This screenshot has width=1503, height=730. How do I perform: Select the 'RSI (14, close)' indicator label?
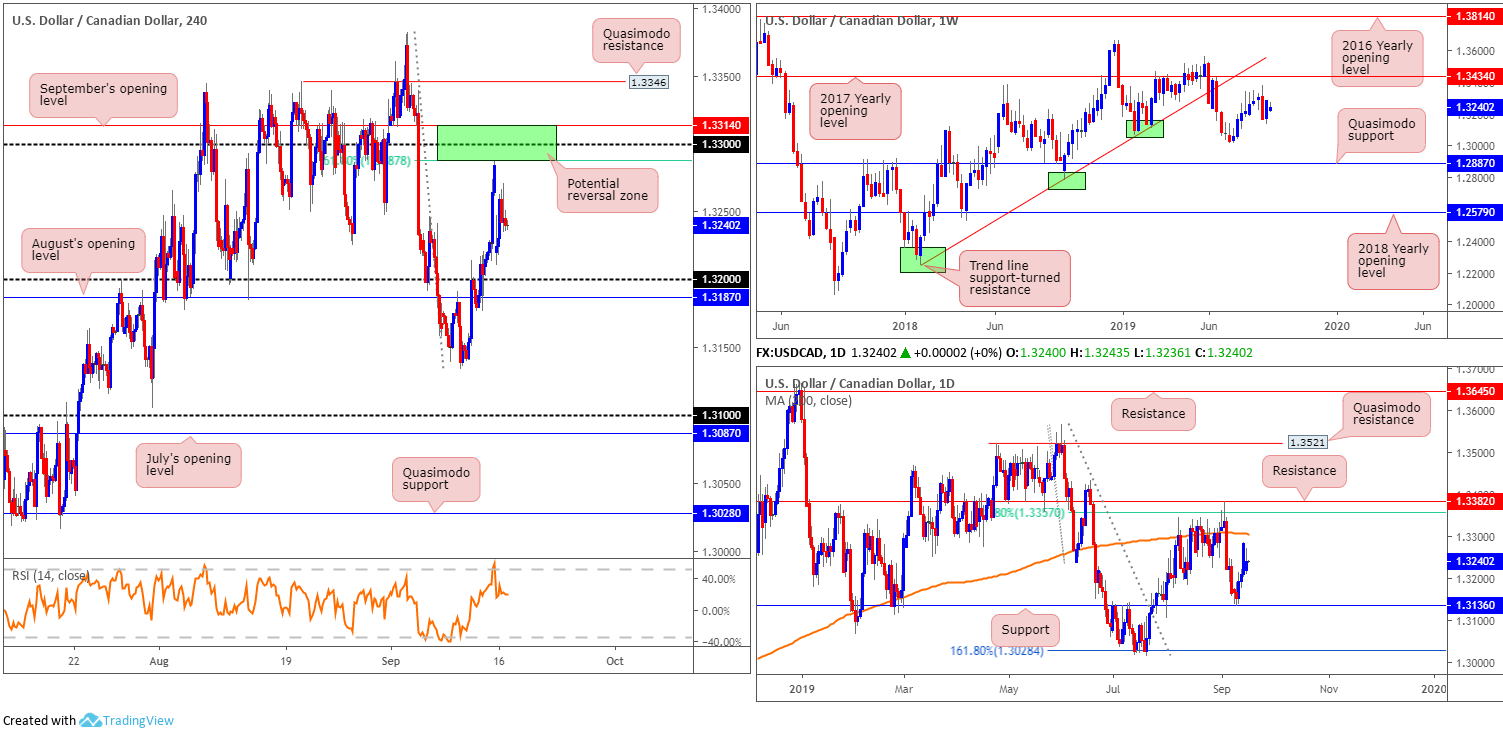(51, 575)
